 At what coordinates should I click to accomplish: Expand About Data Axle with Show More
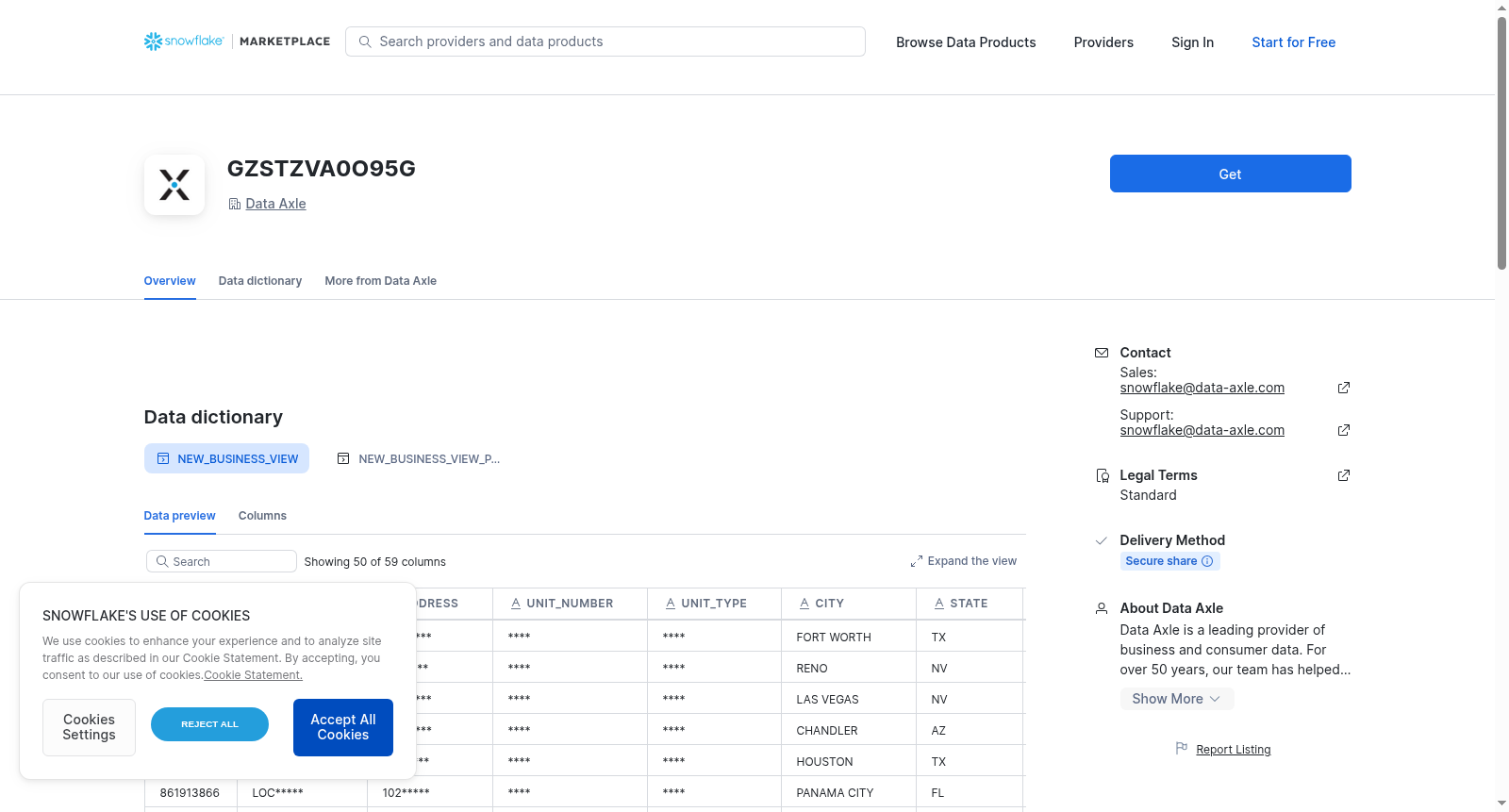(x=1177, y=699)
